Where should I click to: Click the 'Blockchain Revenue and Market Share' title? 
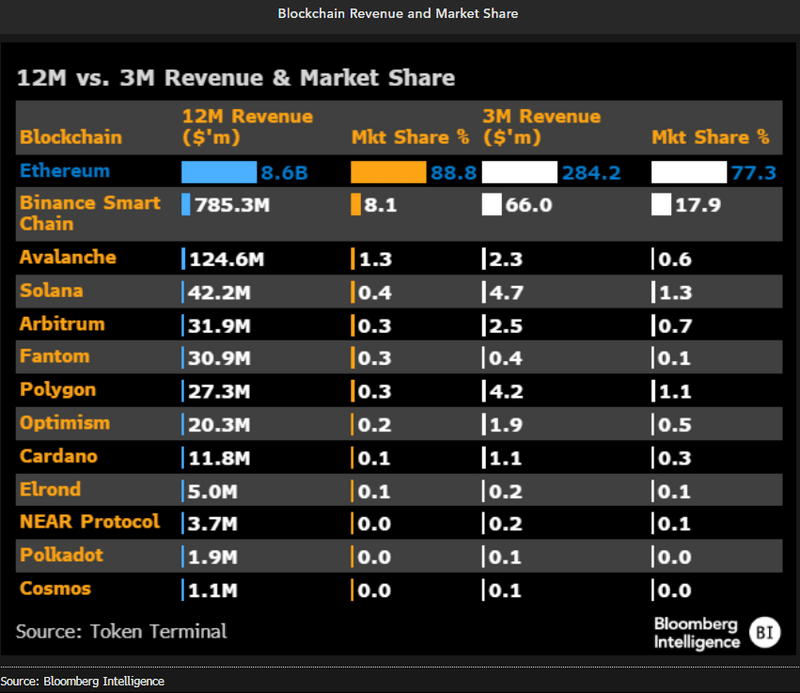click(x=398, y=13)
